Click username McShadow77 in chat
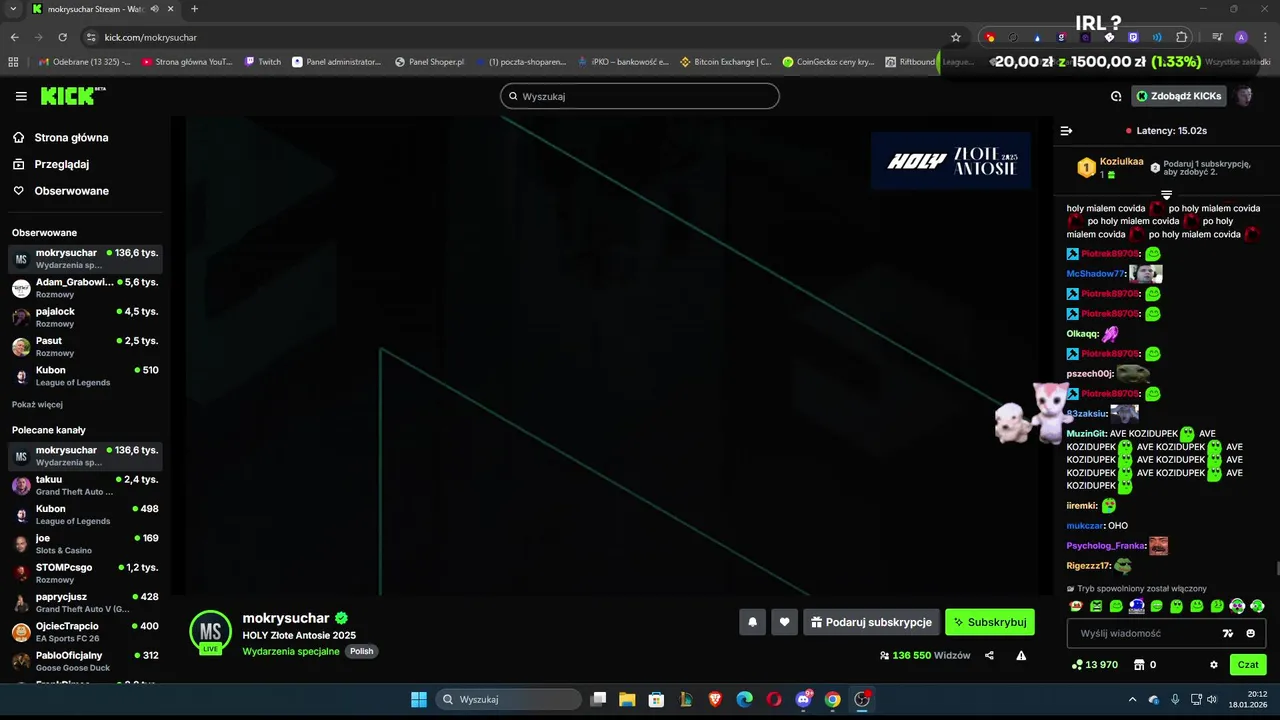1280x720 pixels. click(1096, 274)
